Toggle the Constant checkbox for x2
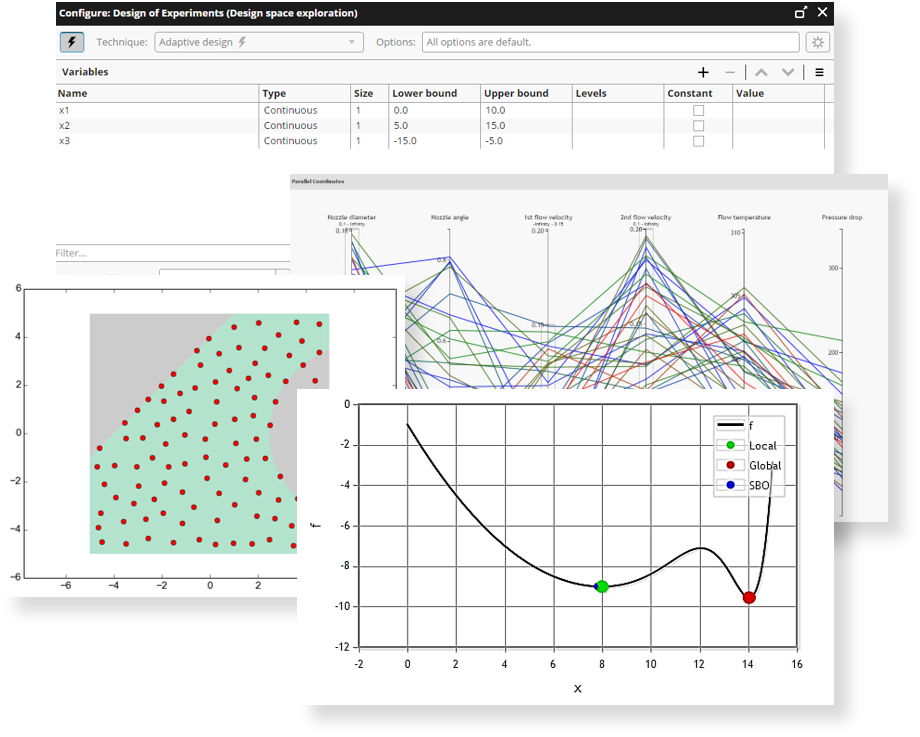The height and width of the screenshot is (737, 920). [698, 126]
